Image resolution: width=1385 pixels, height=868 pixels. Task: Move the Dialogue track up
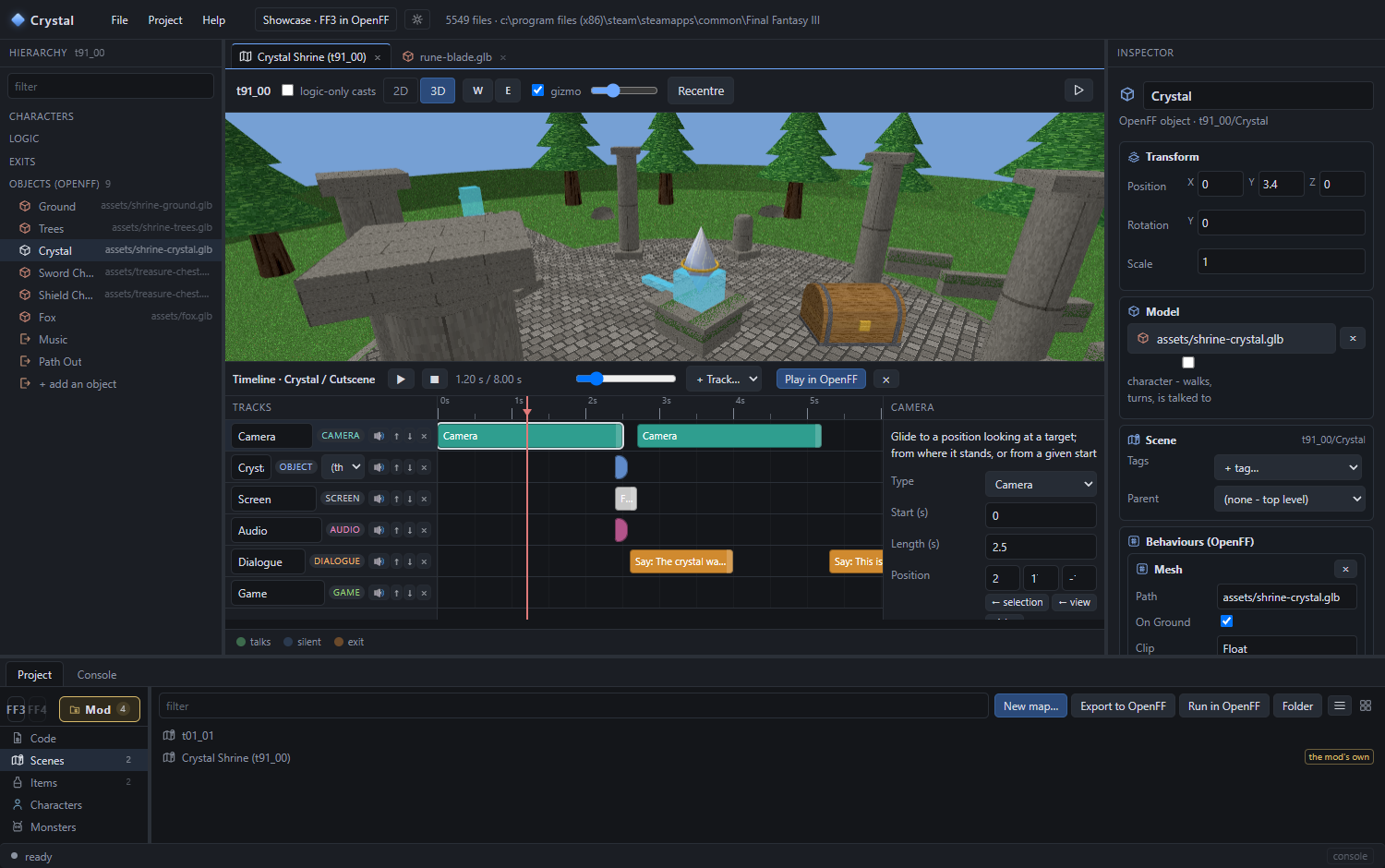click(396, 561)
